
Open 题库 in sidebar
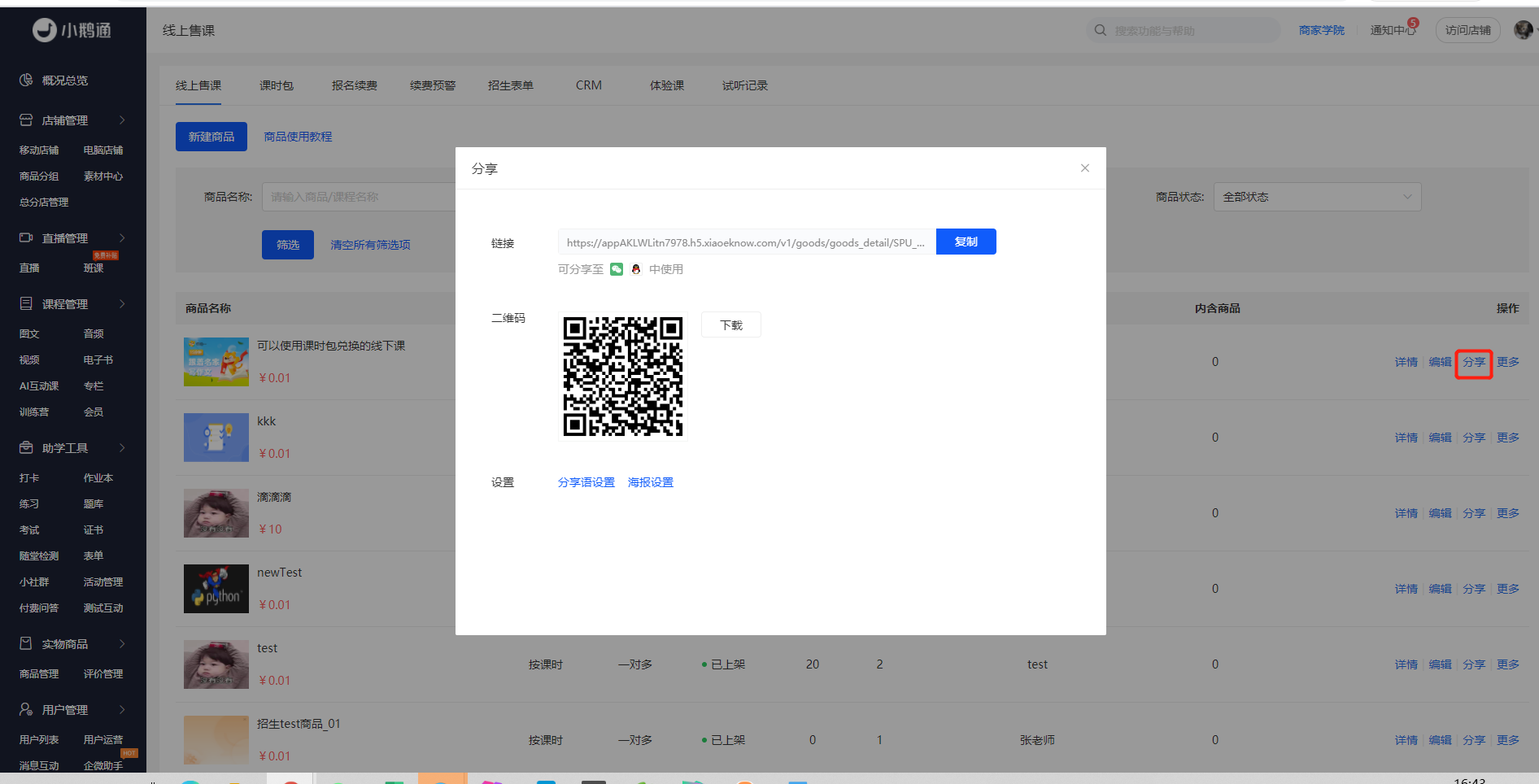pos(94,503)
